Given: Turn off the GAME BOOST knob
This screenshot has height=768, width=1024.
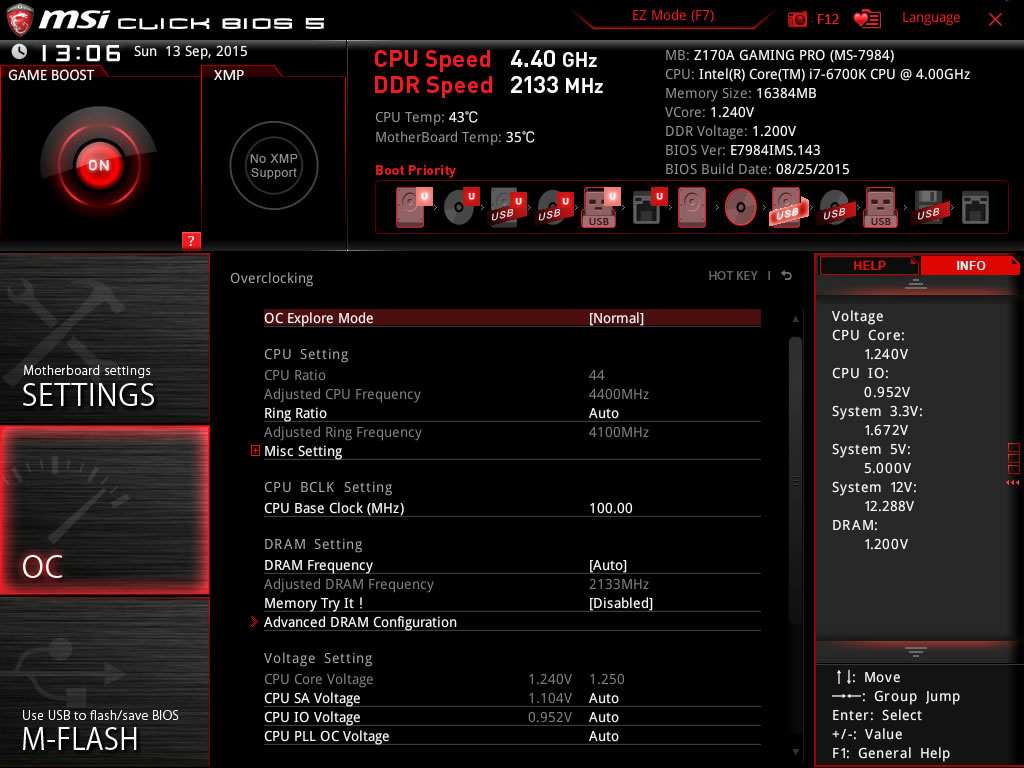Looking at the screenshot, I should 99,165.
